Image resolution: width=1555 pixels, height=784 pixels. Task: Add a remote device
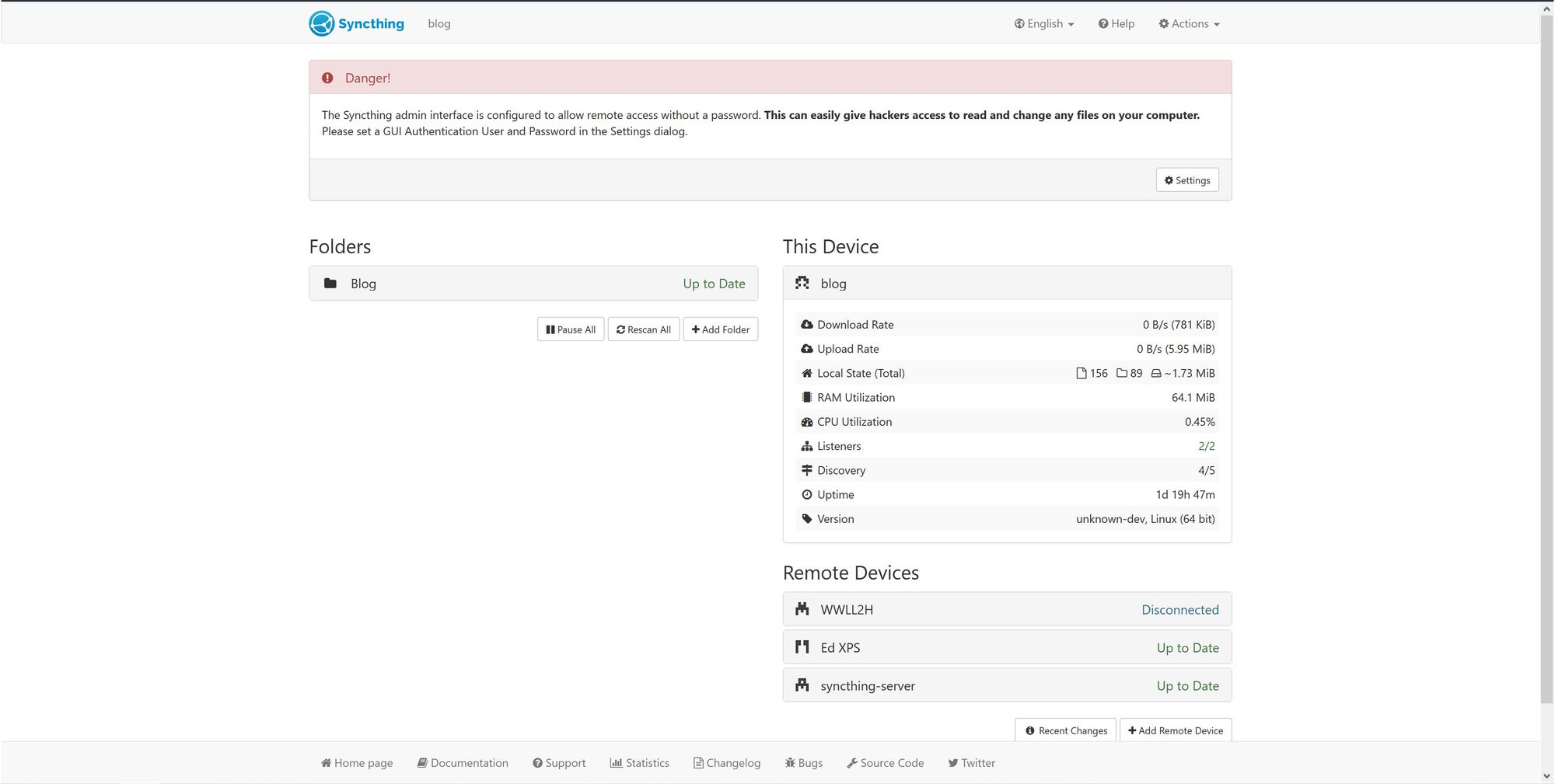1176,730
